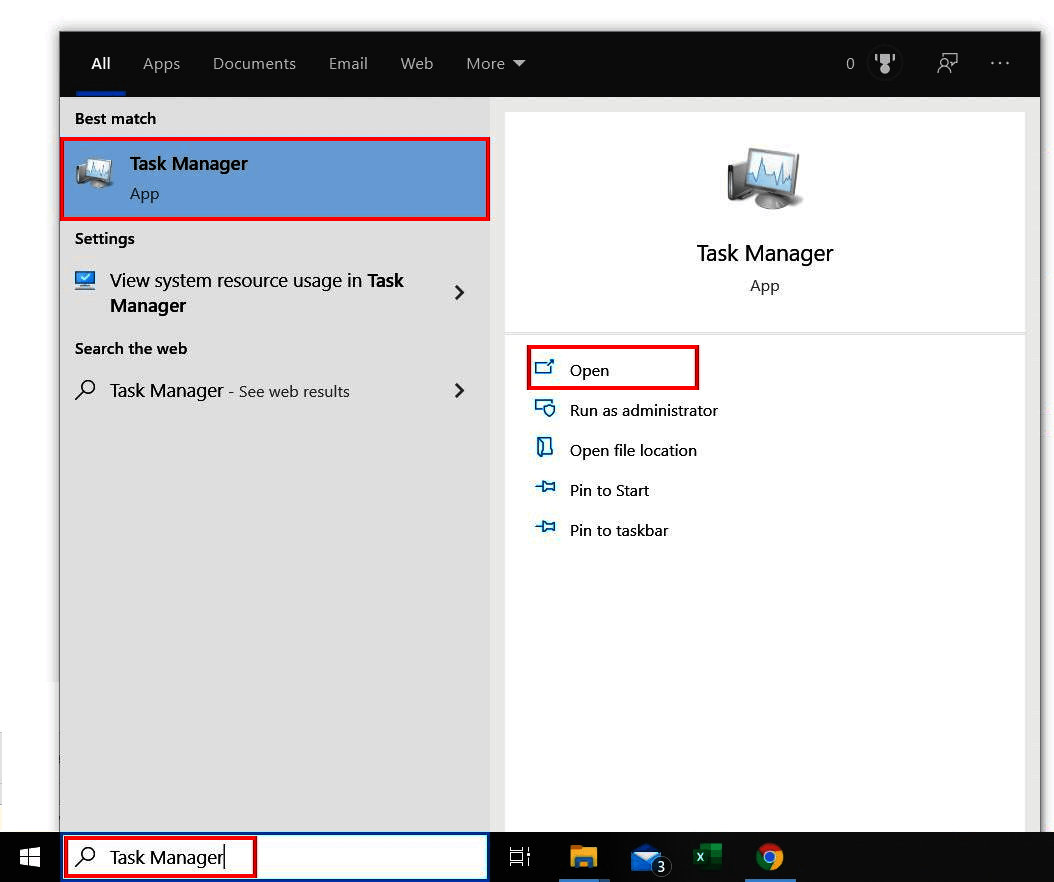Open Google Chrome from the taskbar
Screen dimensions: 1054x882
[x=769, y=857]
